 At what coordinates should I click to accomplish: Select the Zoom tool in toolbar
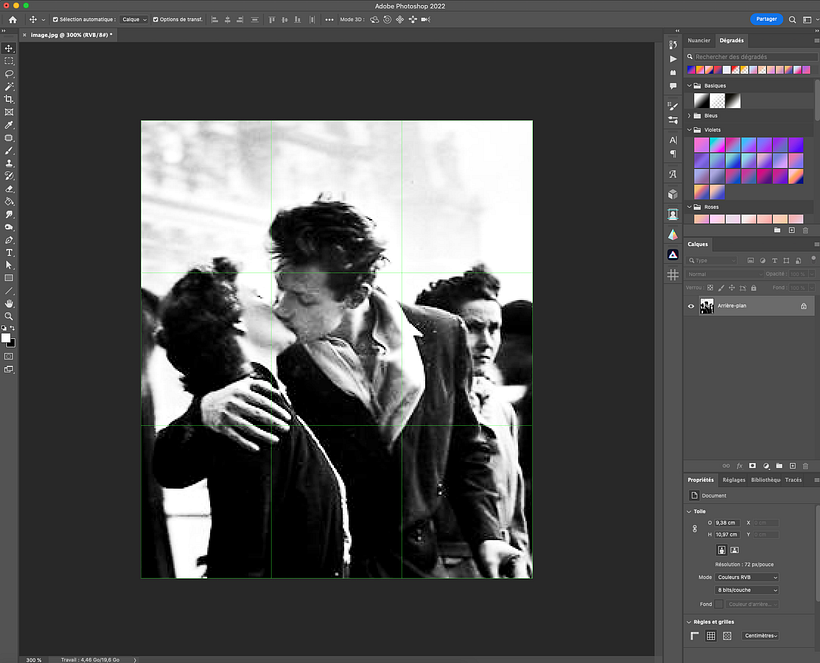click(x=9, y=316)
